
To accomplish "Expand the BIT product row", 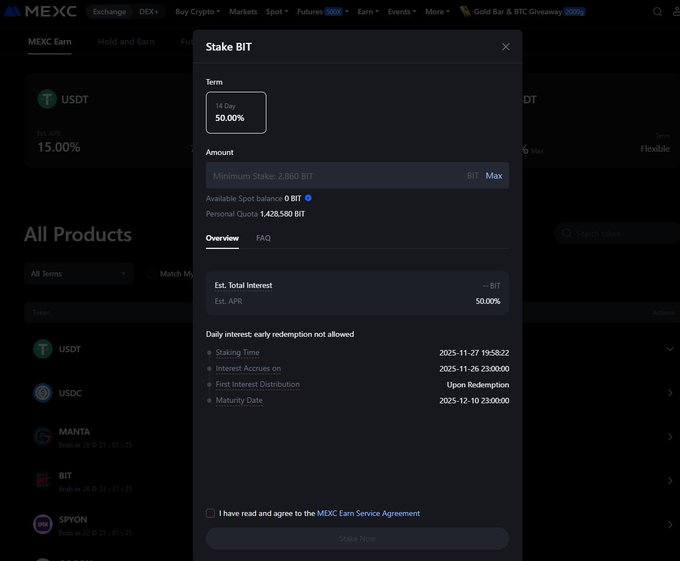I will [670, 480].
